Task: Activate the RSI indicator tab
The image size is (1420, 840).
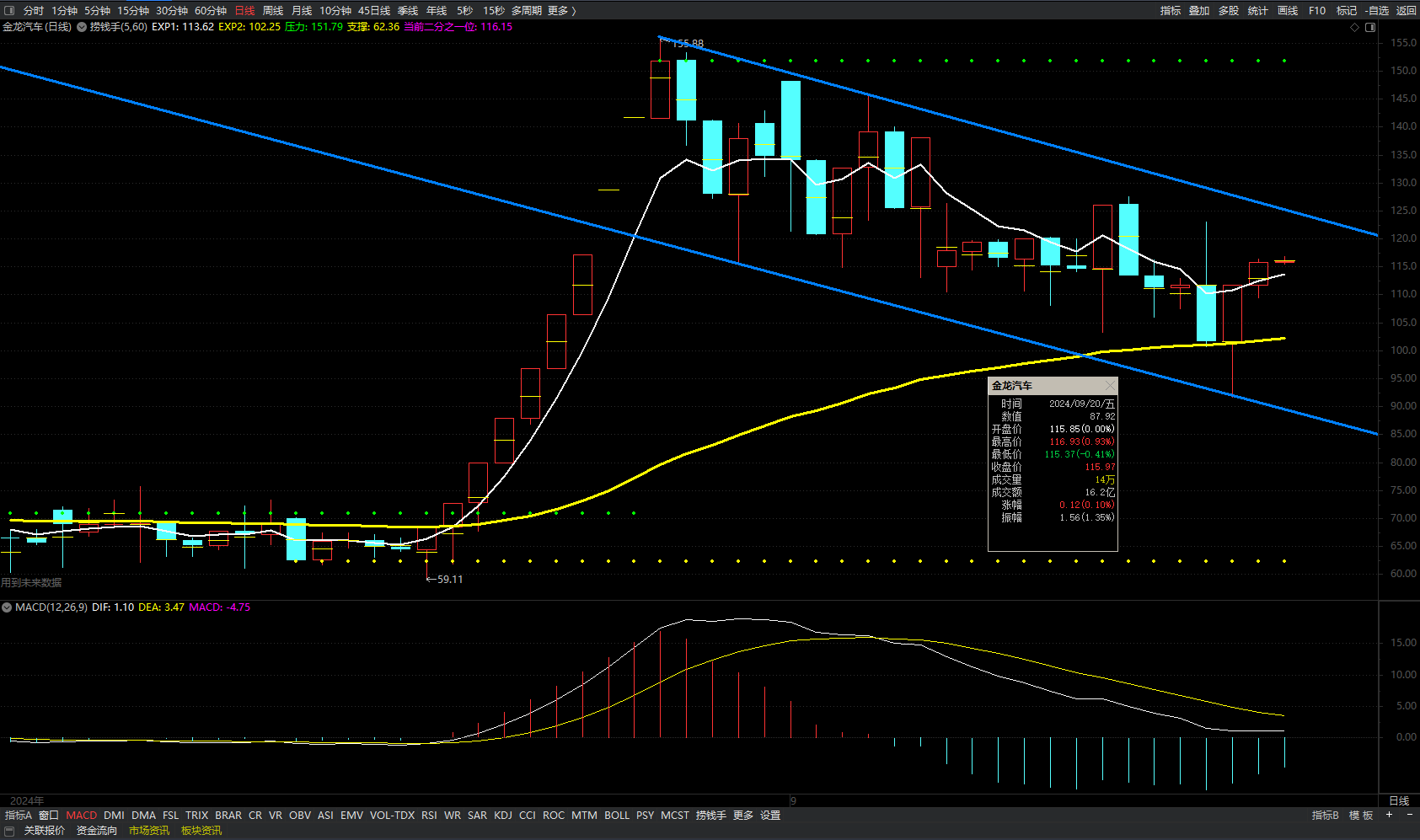Action: (x=429, y=816)
